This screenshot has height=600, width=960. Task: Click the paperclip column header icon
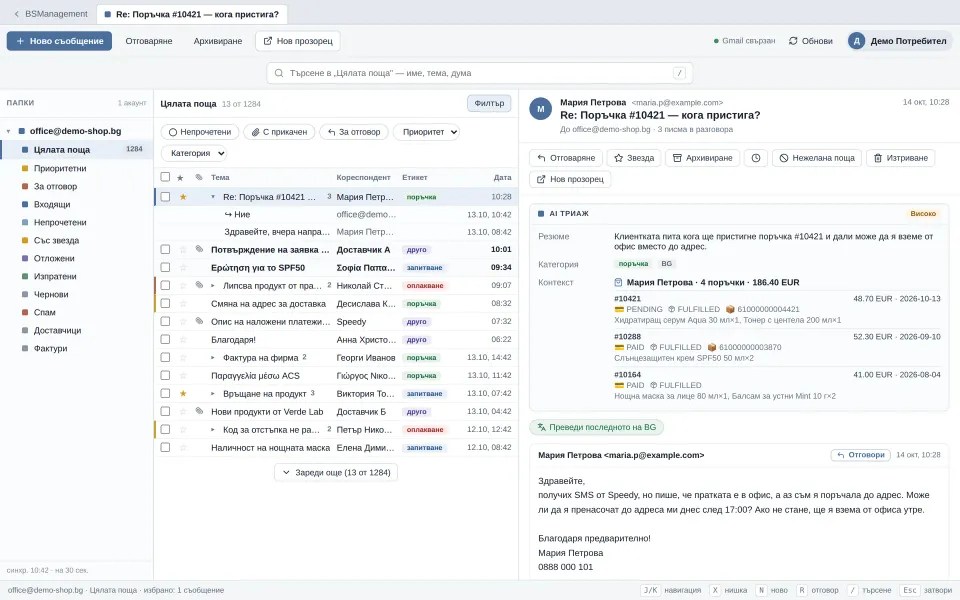(199, 177)
